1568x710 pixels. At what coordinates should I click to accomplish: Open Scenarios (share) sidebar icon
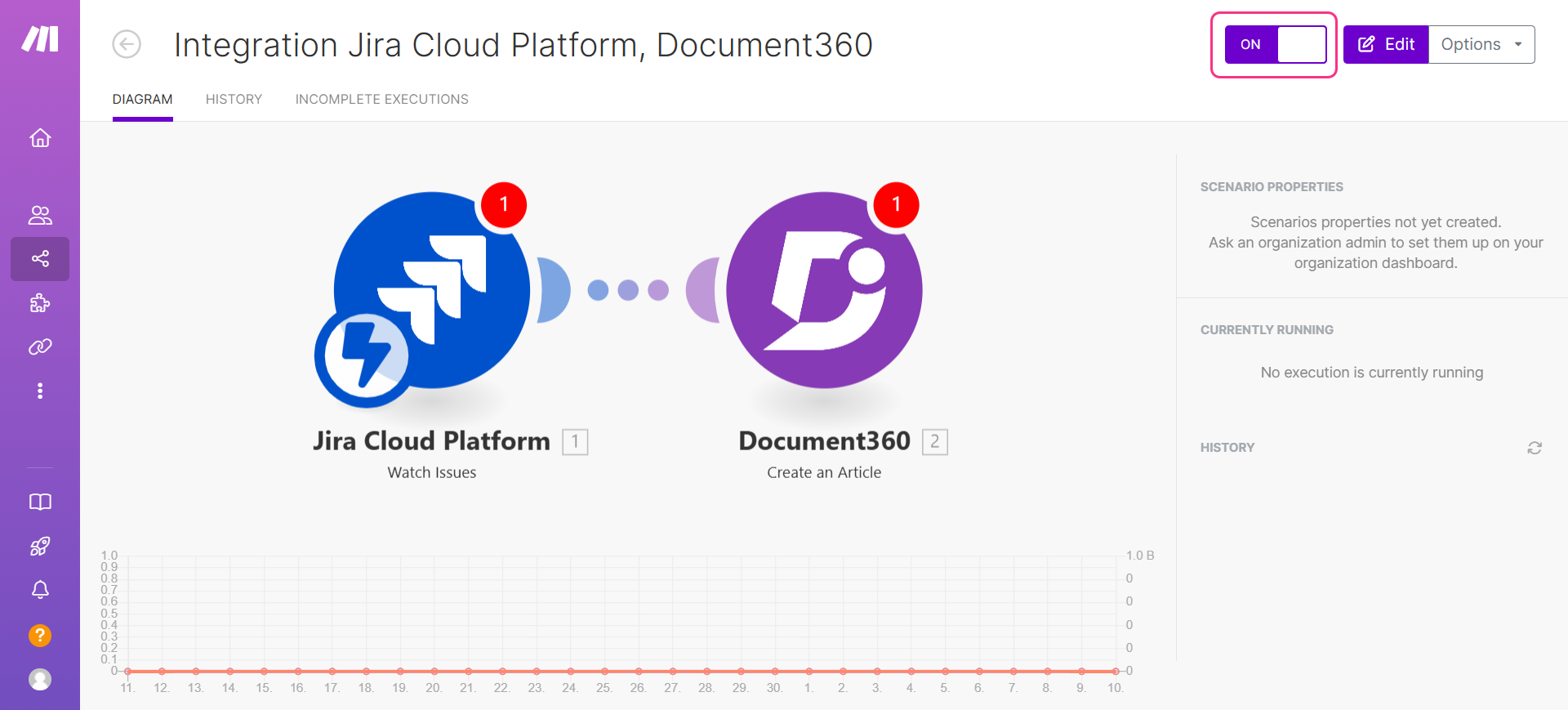coord(40,259)
